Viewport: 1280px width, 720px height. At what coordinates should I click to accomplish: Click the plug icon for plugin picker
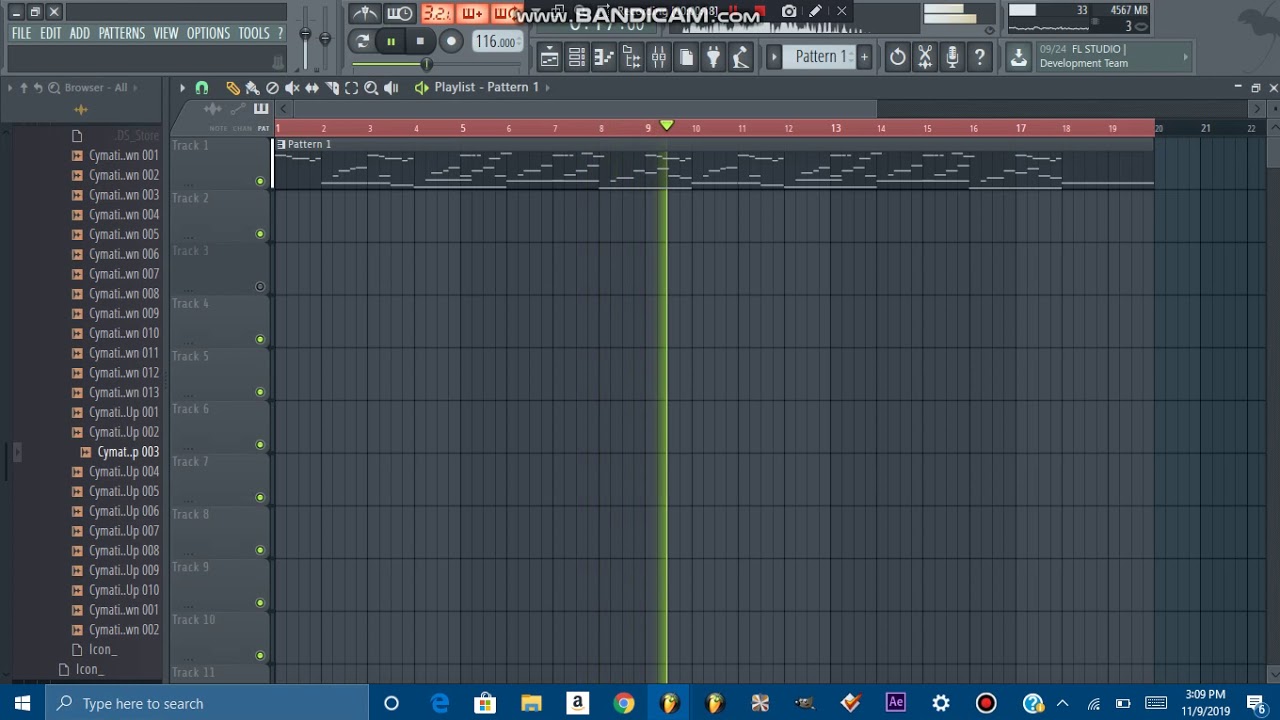[x=713, y=58]
